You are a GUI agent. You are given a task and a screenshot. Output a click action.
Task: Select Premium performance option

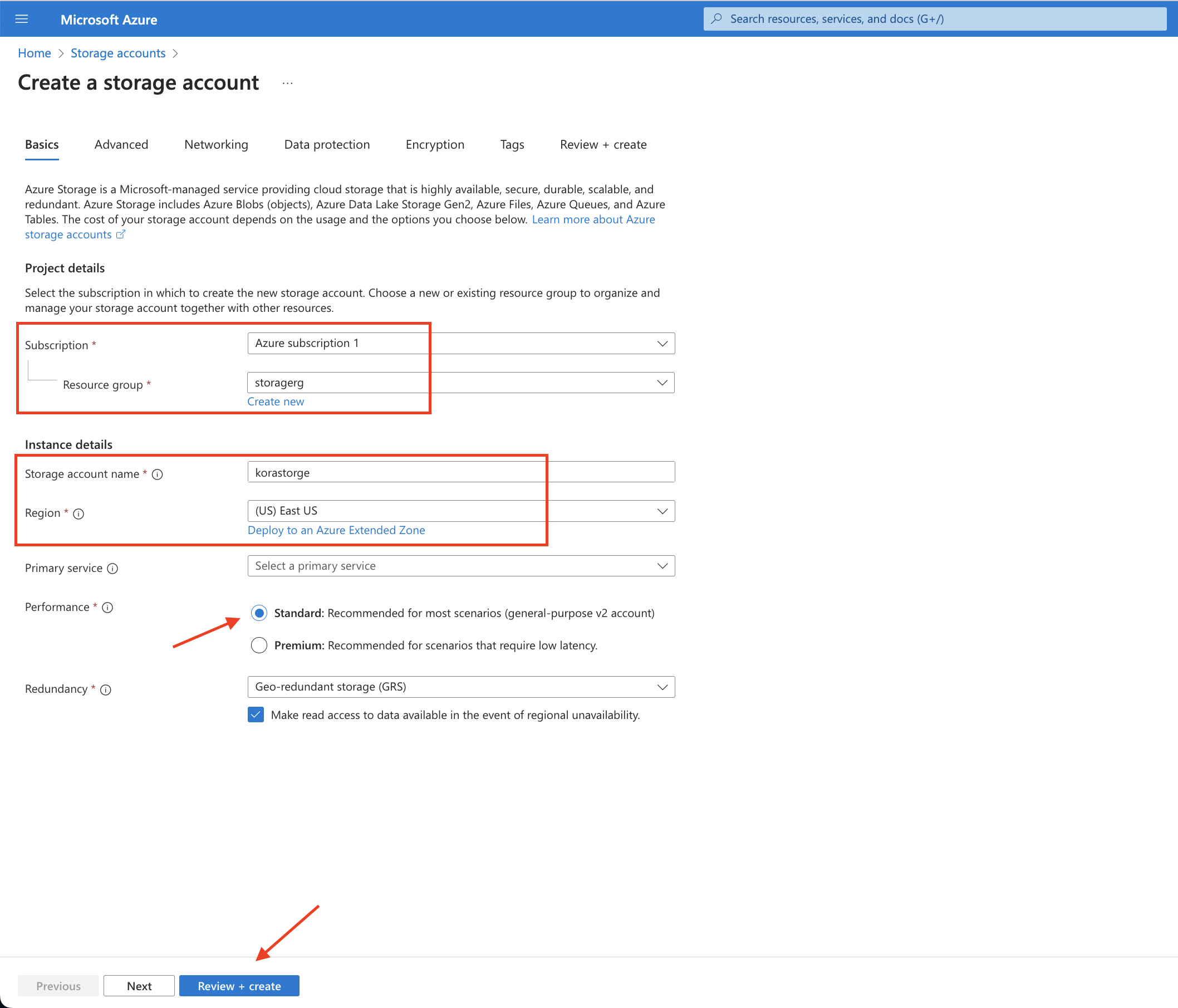[x=259, y=645]
